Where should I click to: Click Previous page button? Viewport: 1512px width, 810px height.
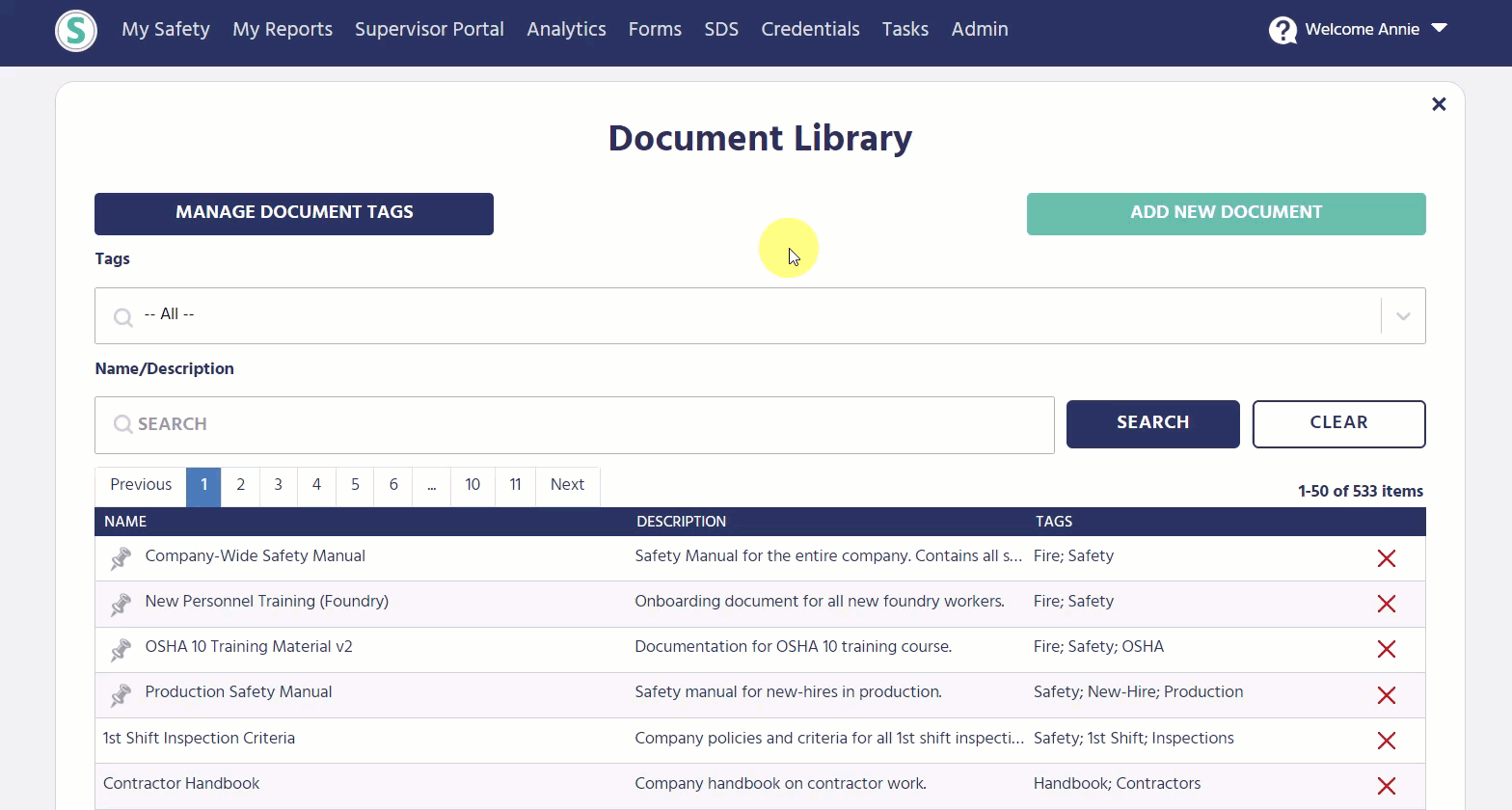pyautogui.click(x=141, y=486)
